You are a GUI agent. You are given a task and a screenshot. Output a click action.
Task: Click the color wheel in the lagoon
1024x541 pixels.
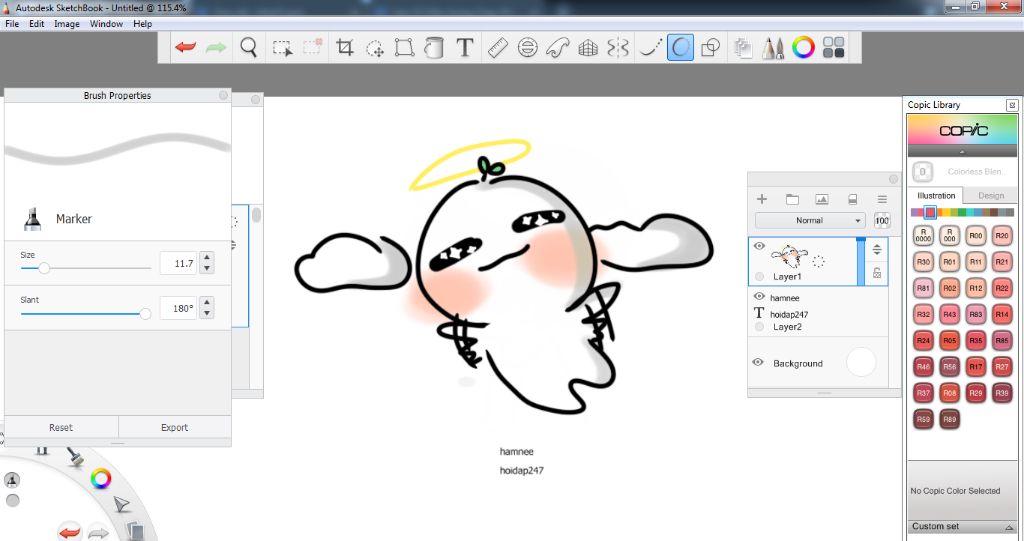[101, 479]
